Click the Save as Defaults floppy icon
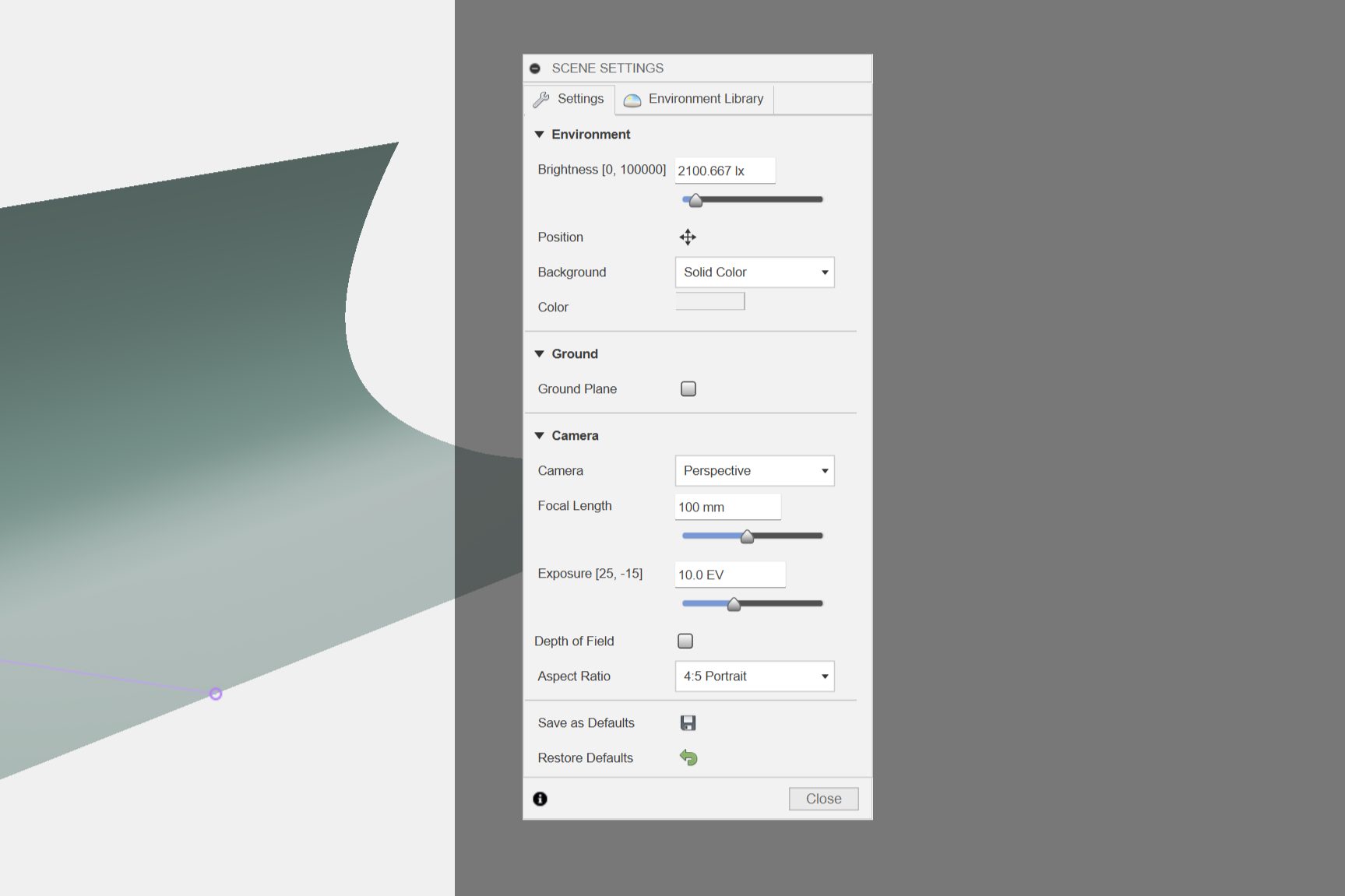 [x=688, y=723]
